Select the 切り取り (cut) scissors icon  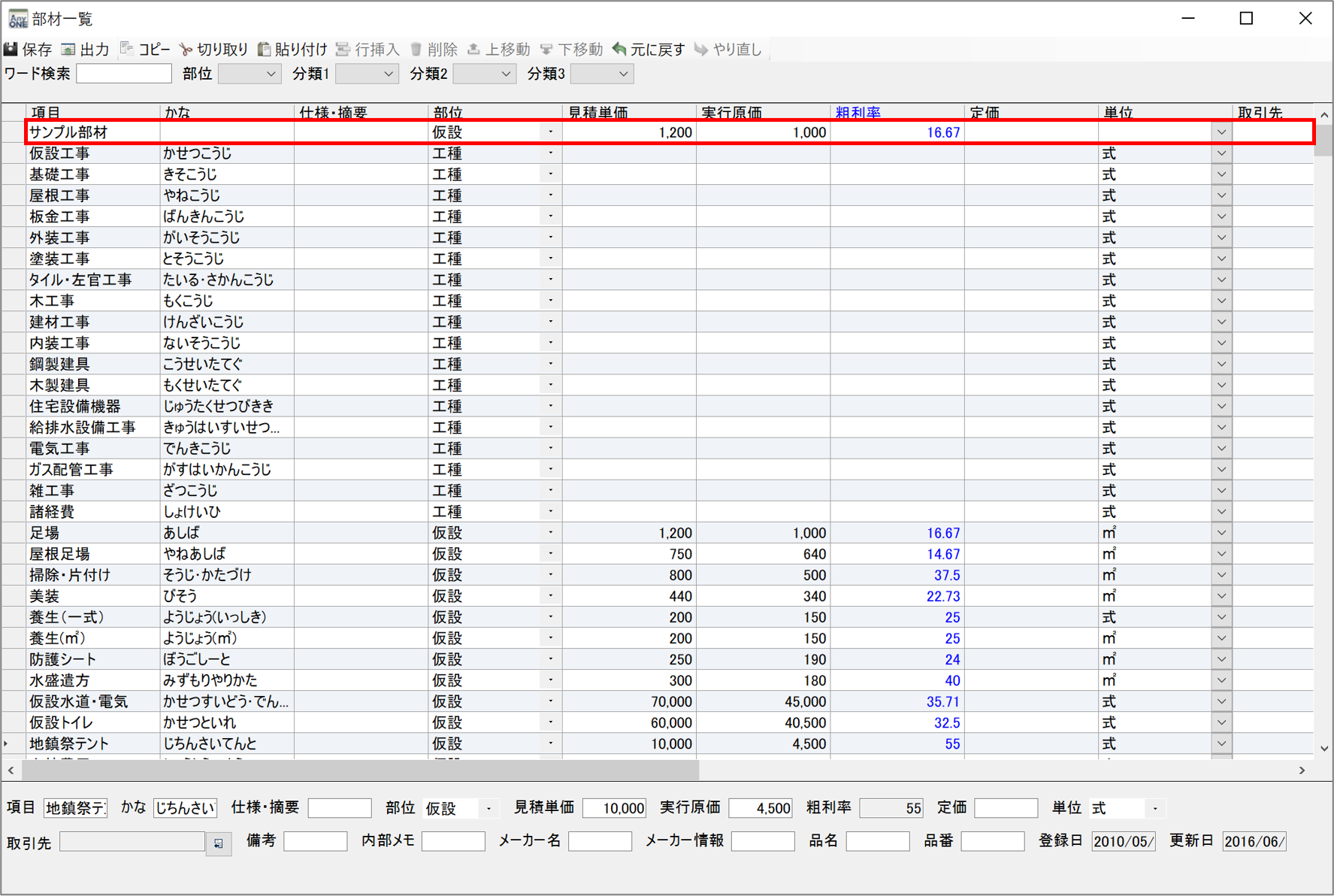coord(186,50)
